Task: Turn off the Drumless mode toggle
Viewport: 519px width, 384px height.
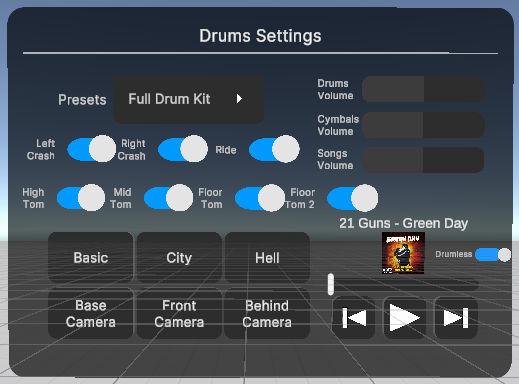Action: pos(493,255)
